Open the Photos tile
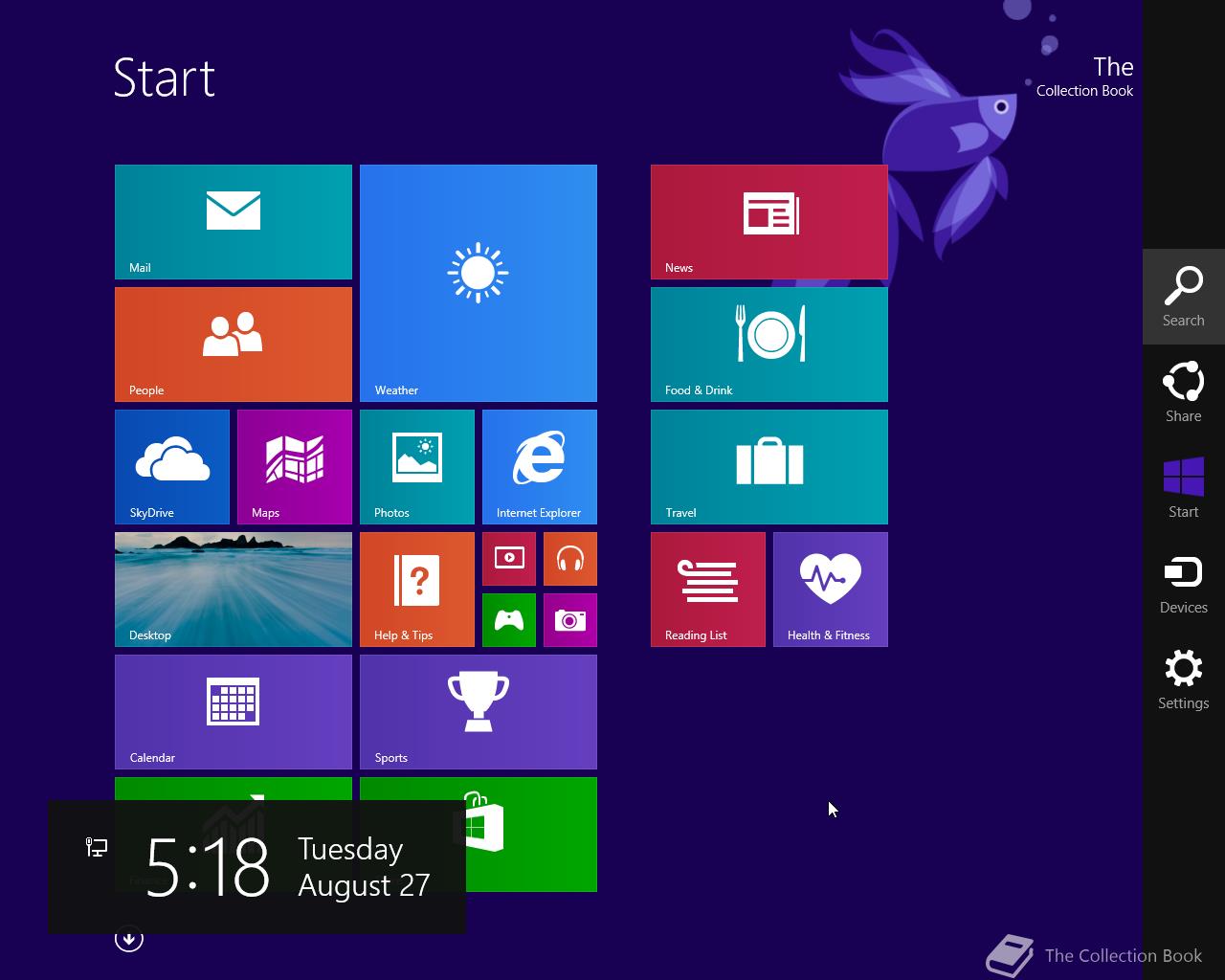This screenshot has height=980, width=1225. [417, 467]
